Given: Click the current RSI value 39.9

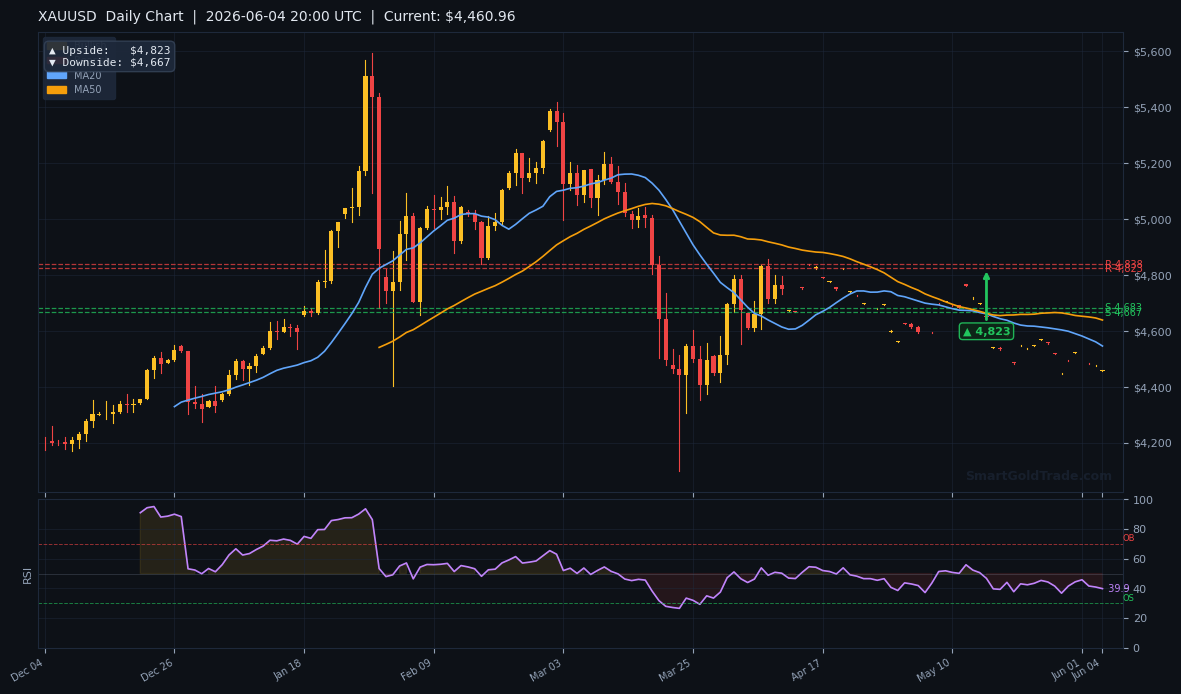Looking at the screenshot, I should point(1118,589).
